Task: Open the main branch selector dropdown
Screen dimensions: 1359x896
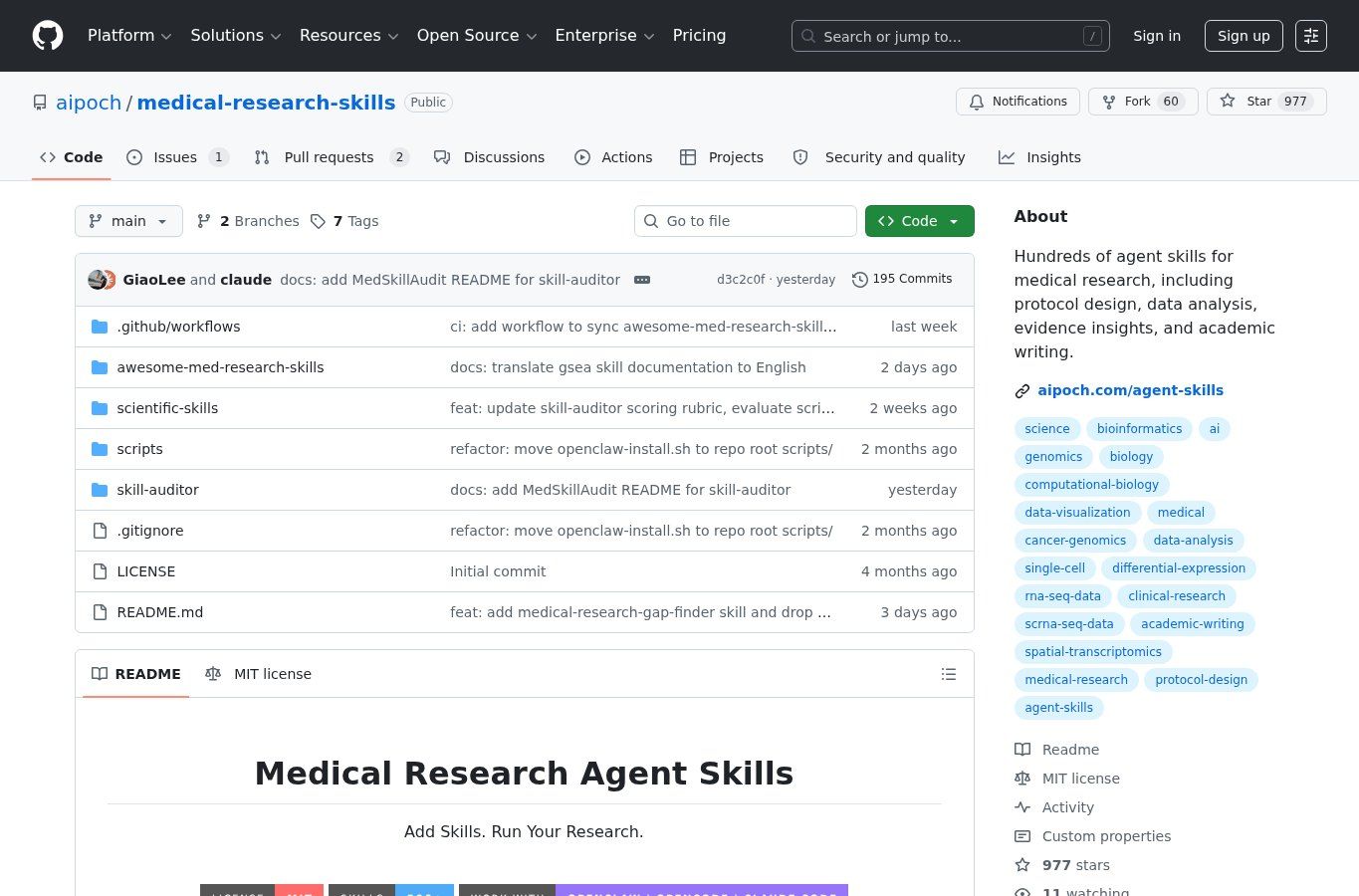Action: (128, 221)
